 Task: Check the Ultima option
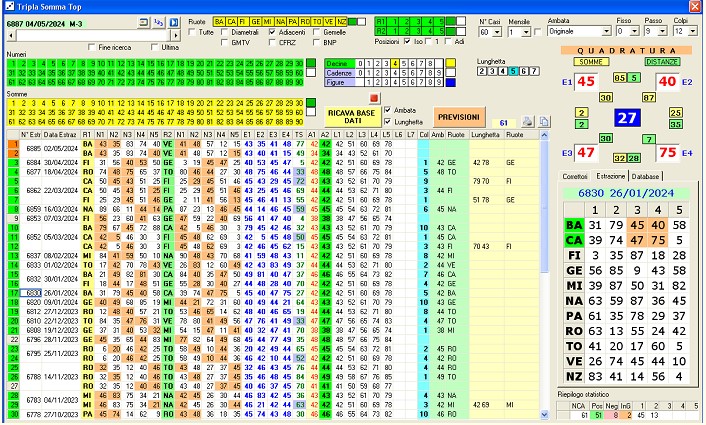tap(154, 47)
